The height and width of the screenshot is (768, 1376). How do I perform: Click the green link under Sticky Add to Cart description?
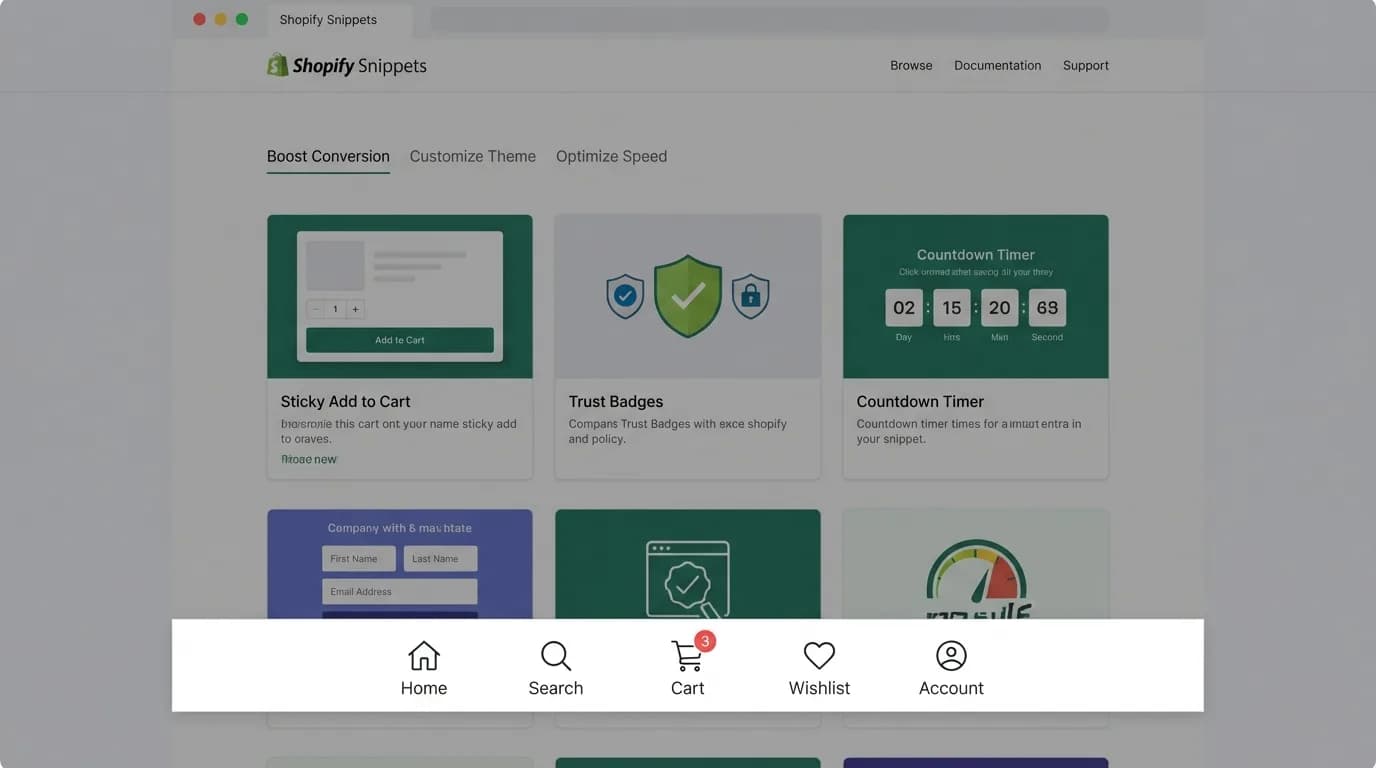[x=309, y=459]
